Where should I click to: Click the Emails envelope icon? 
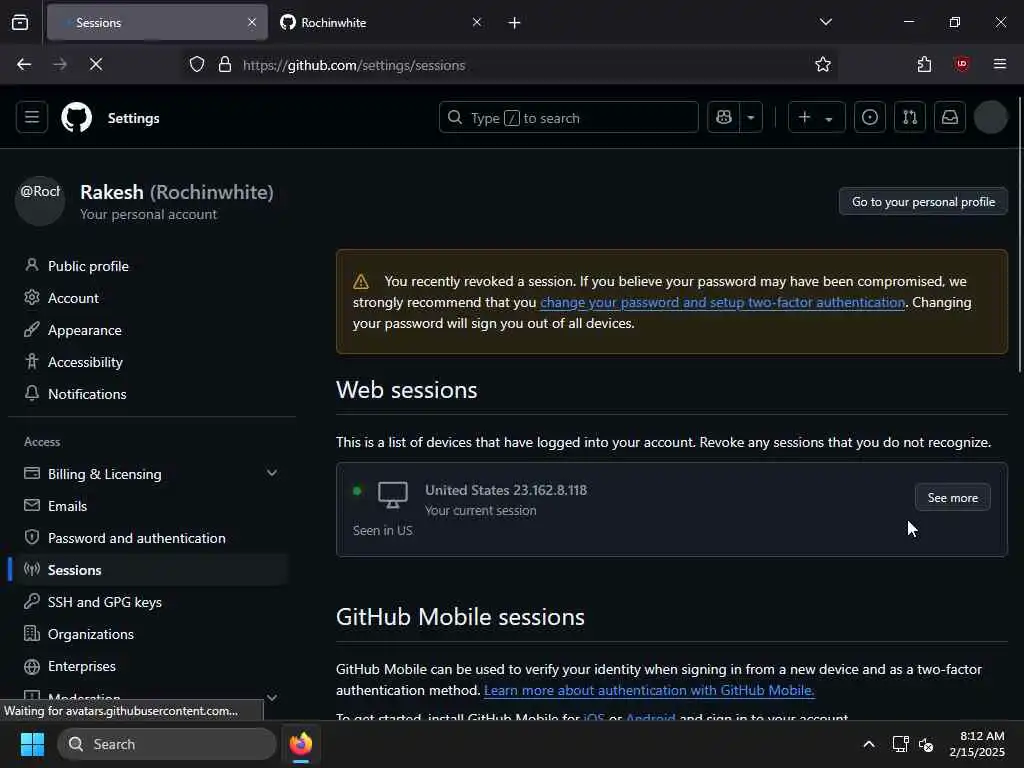[31, 505]
